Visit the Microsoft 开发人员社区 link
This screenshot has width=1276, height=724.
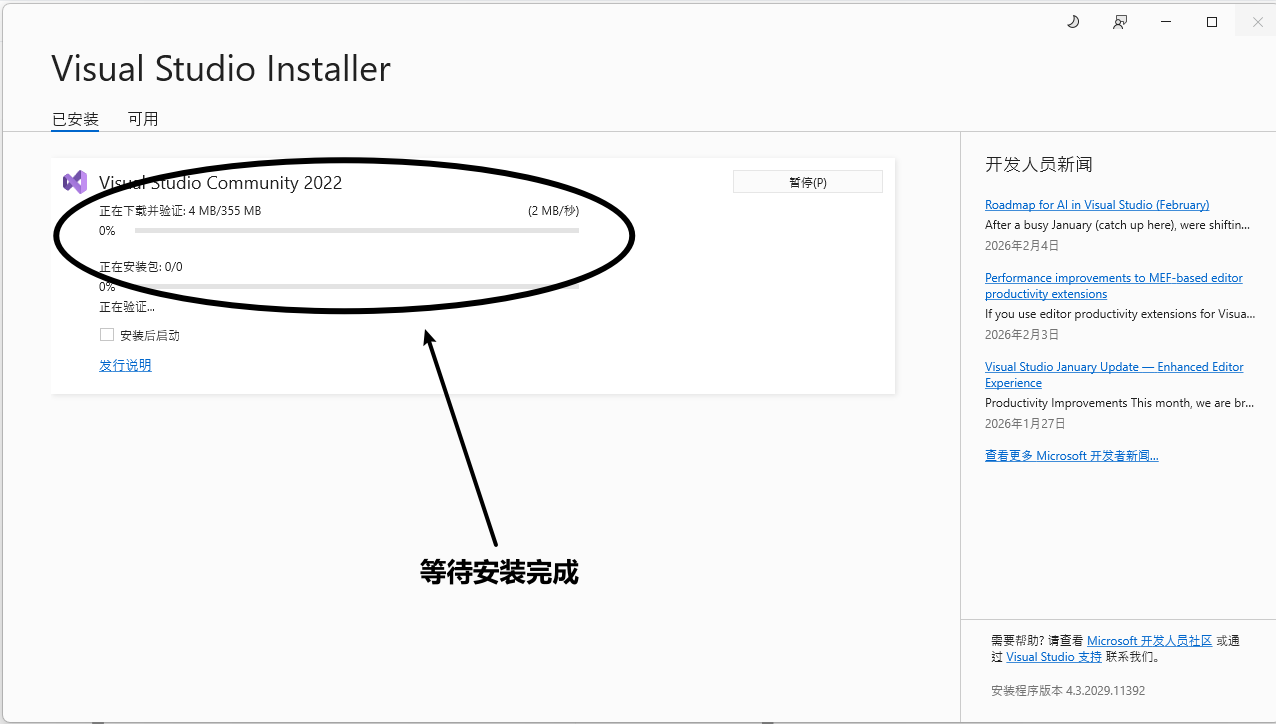pyautogui.click(x=1149, y=641)
